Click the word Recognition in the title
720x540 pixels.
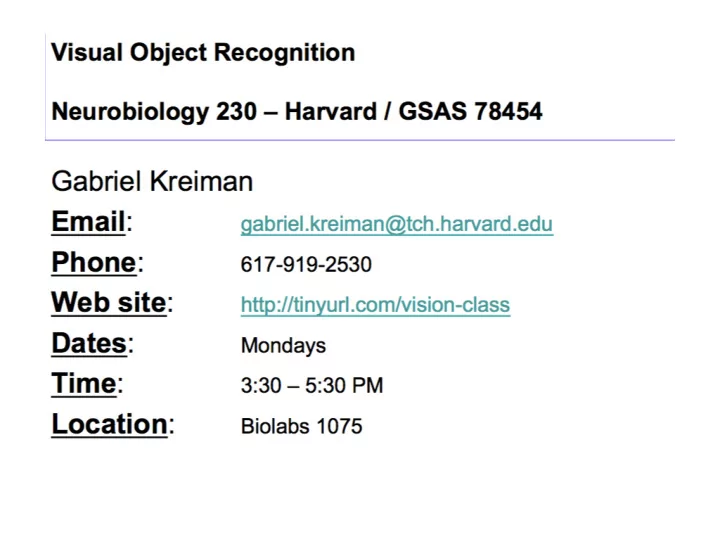click(x=285, y=53)
